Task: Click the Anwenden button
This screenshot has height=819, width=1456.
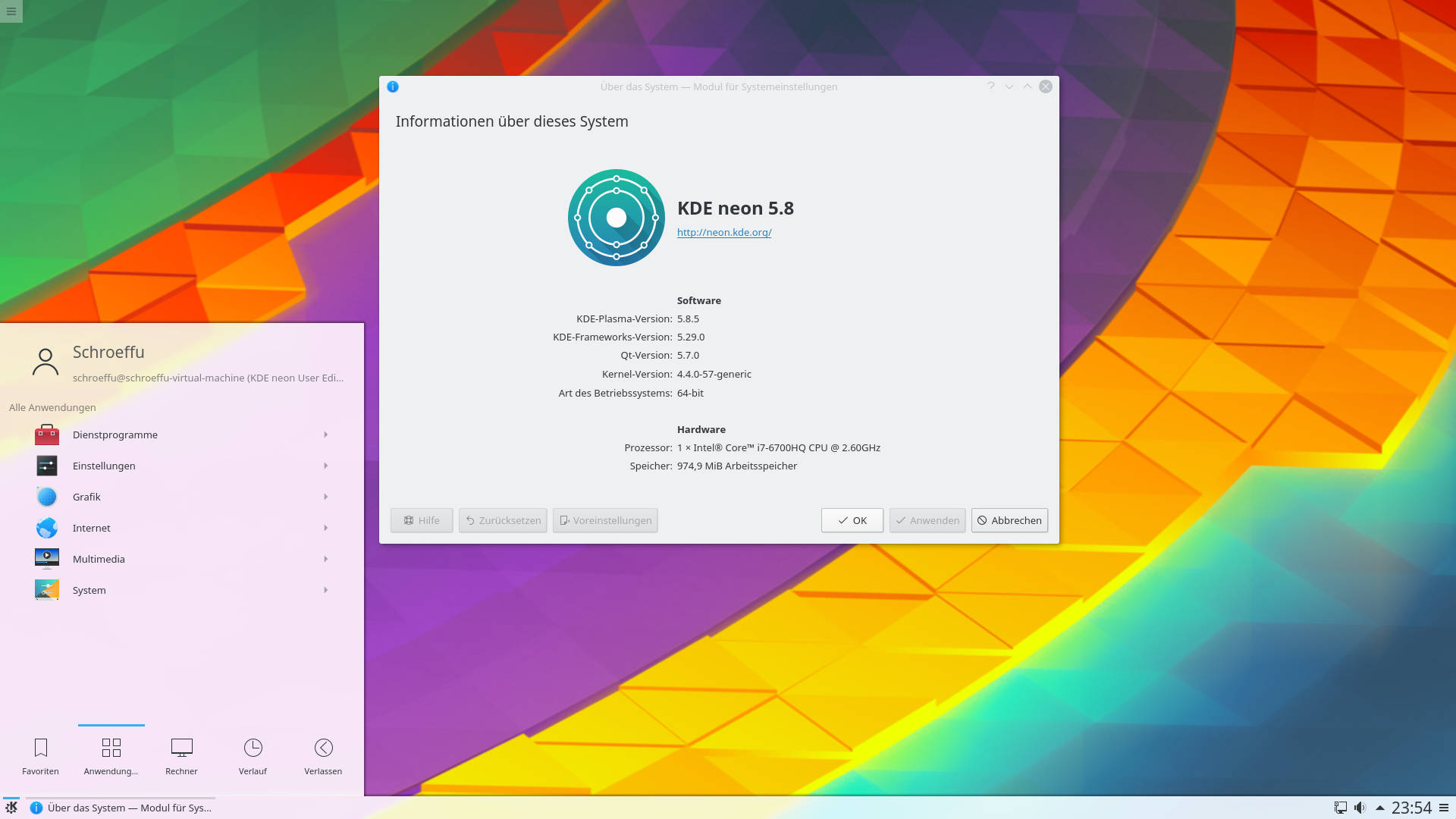Action: [x=927, y=520]
